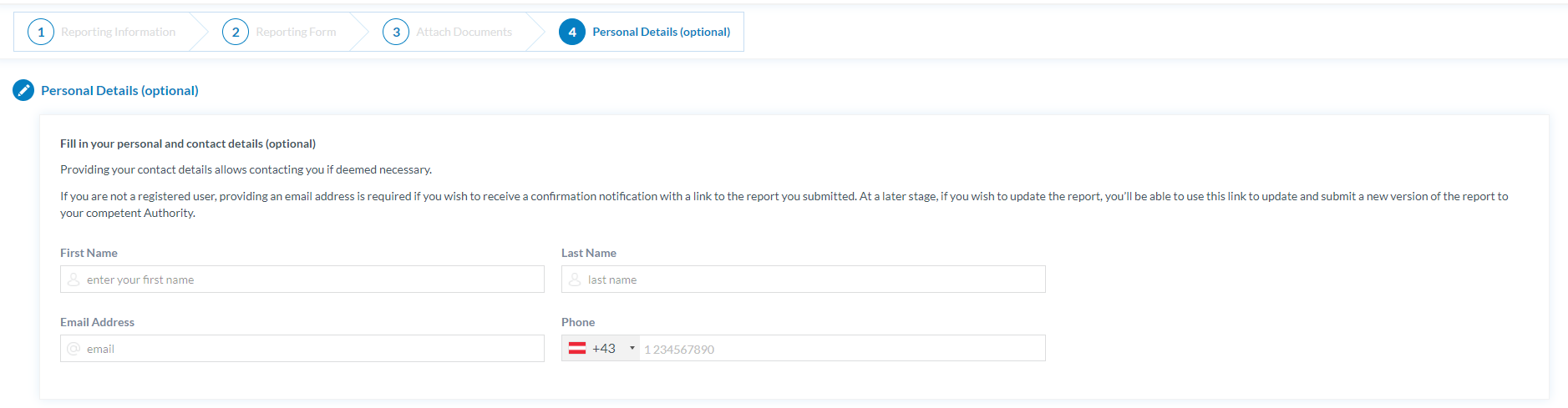Click the Austrian flag icon
The image size is (1568, 408).
tap(577, 348)
